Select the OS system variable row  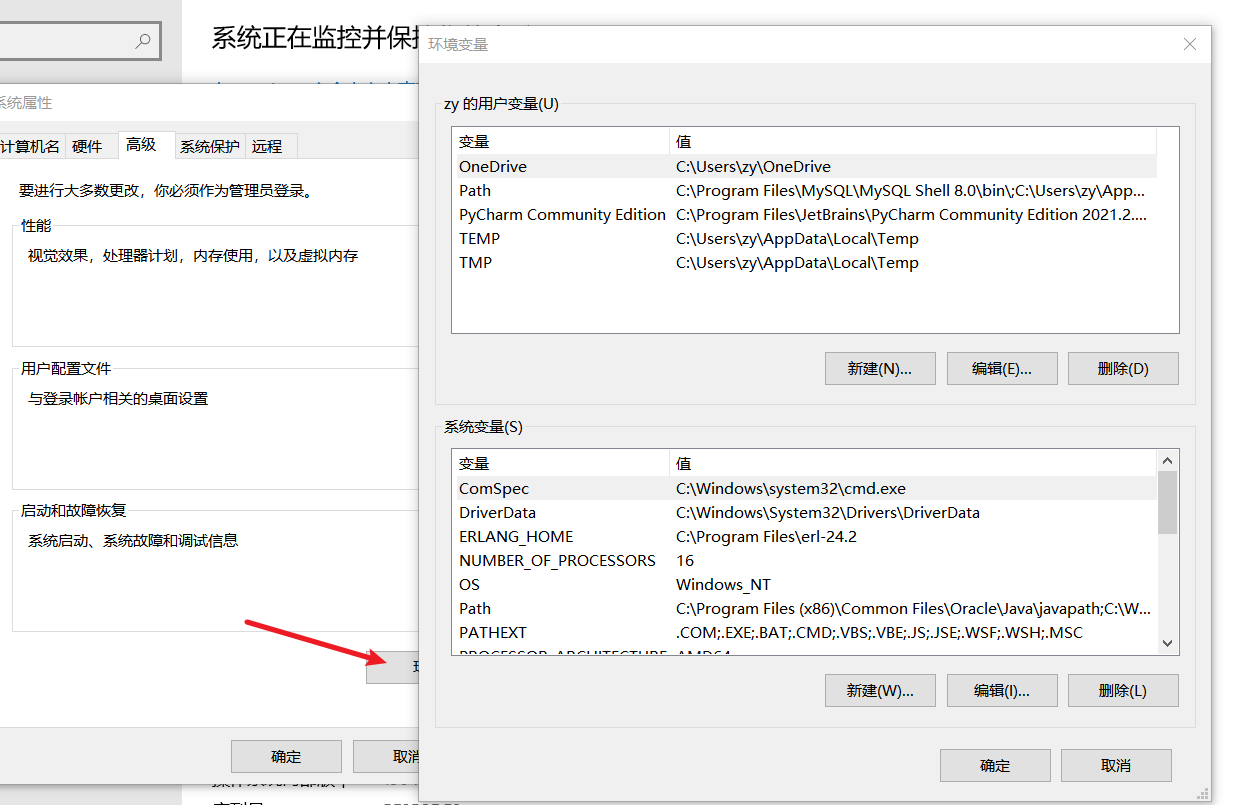click(x=804, y=585)
